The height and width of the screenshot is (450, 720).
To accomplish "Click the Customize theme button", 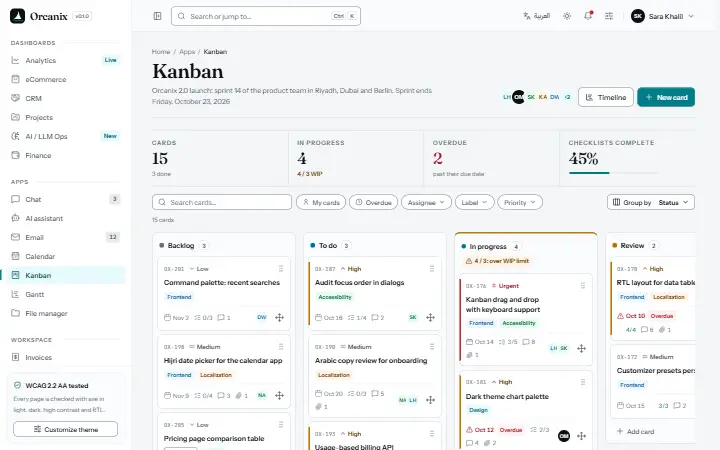I will 65,429.
